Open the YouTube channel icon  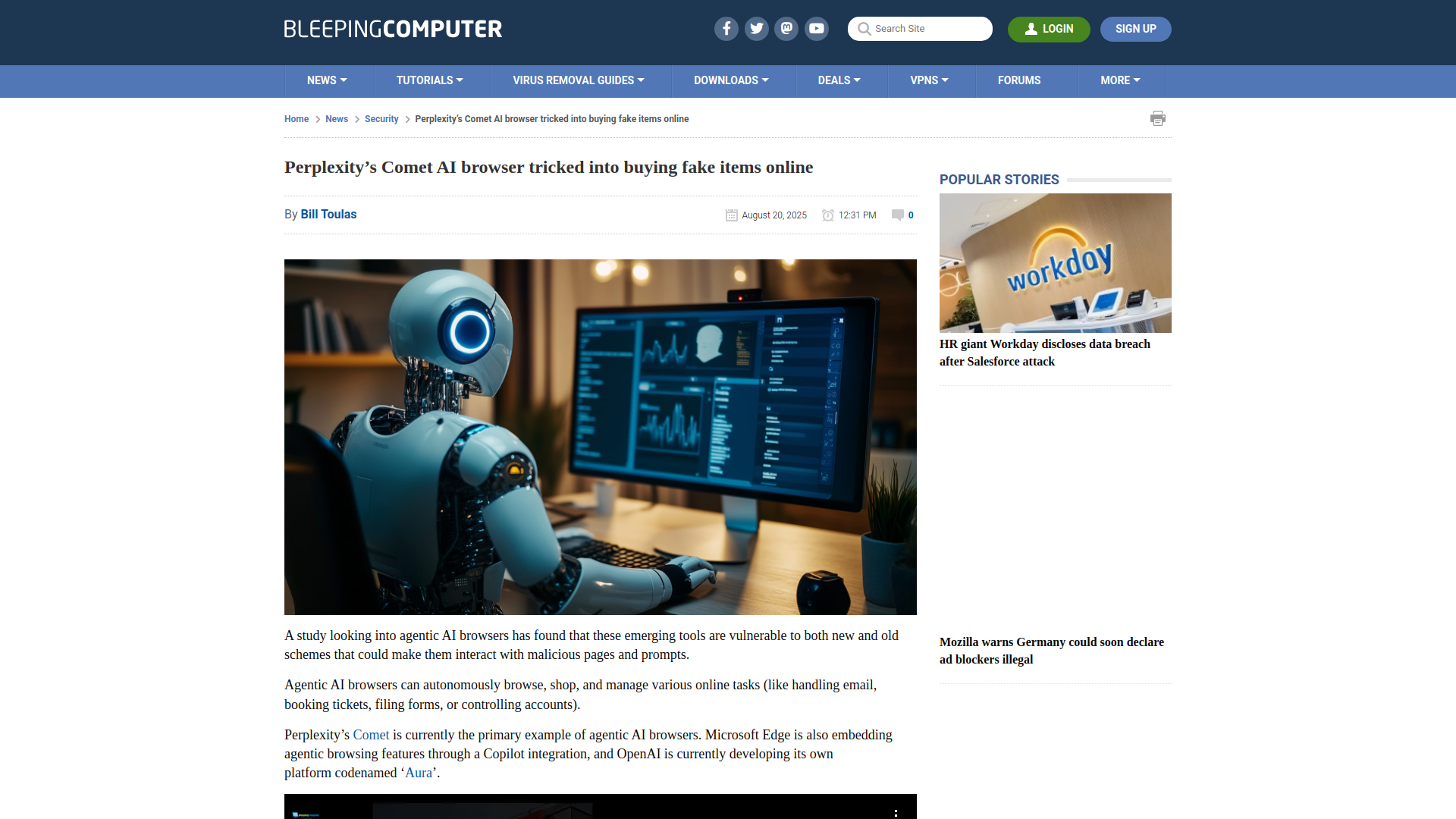(817, 29)
